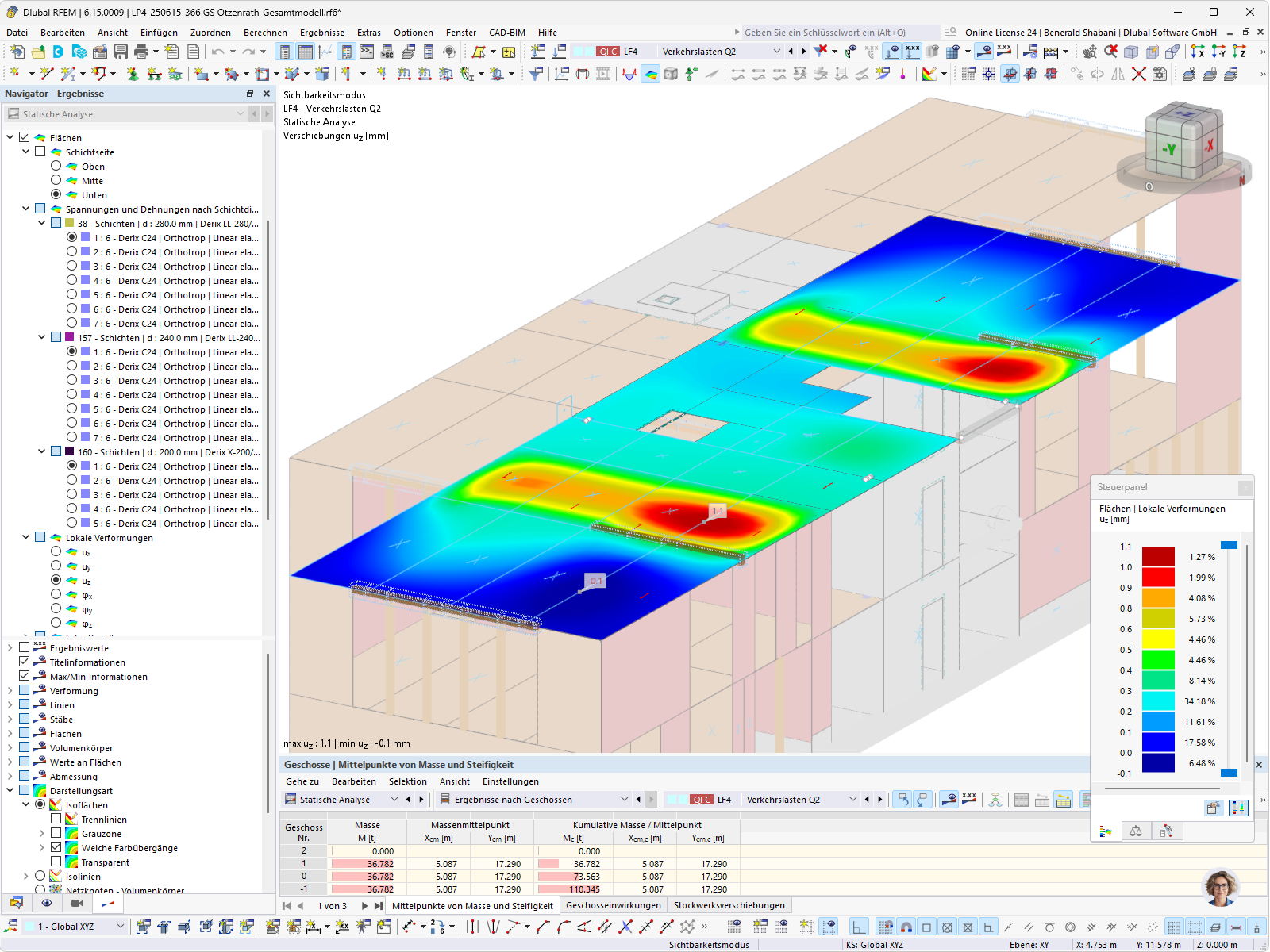Click the balance scale icon in Steuerpanel
The width and height of the screenshot is (1270, 952).
[x=1136, y=831]
